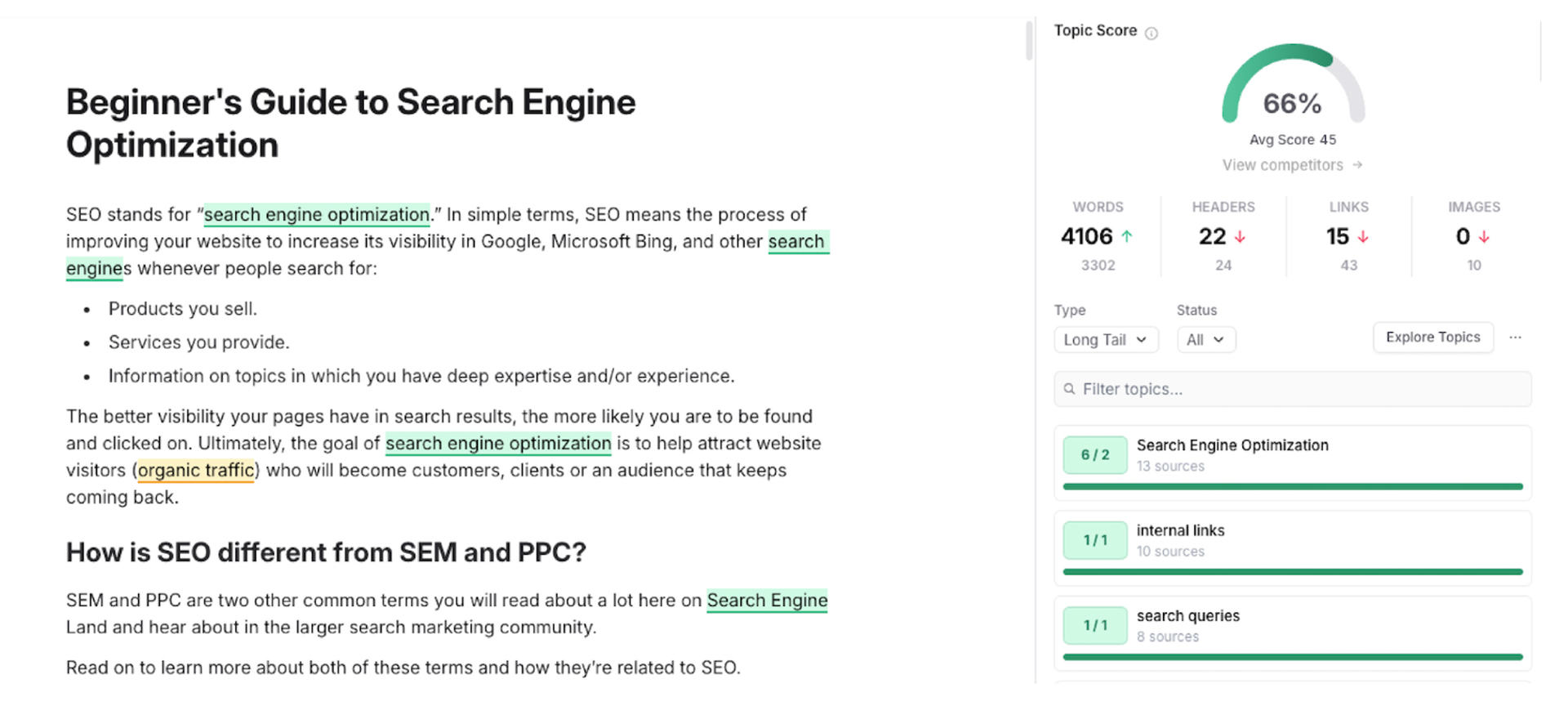Click the arrow icon beside View competitors
This screenshot has width=1568, height=706.
point(1357,165)
